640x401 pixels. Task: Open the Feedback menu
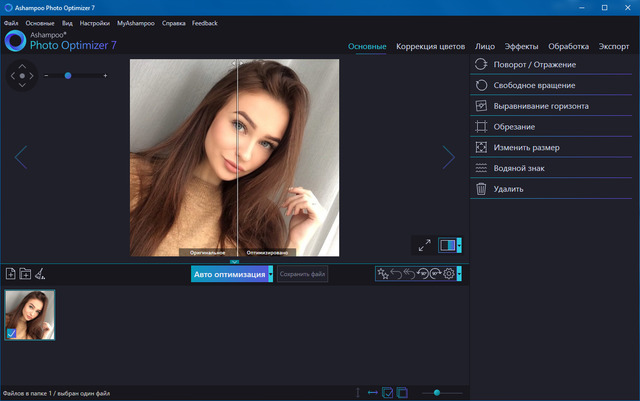(204, 23)
